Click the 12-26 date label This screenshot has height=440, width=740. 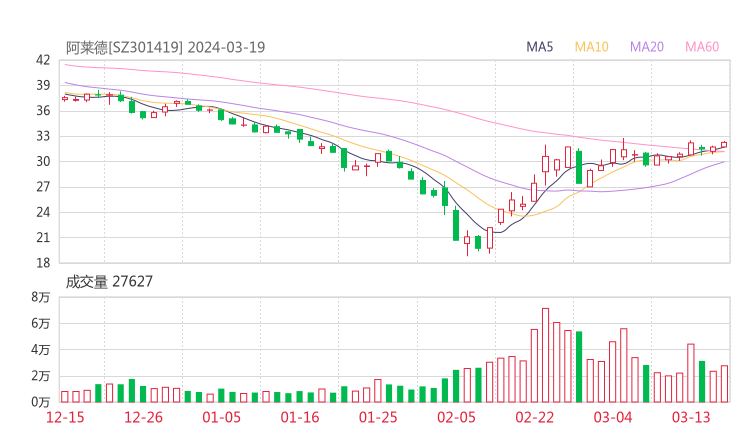[143, 417]
